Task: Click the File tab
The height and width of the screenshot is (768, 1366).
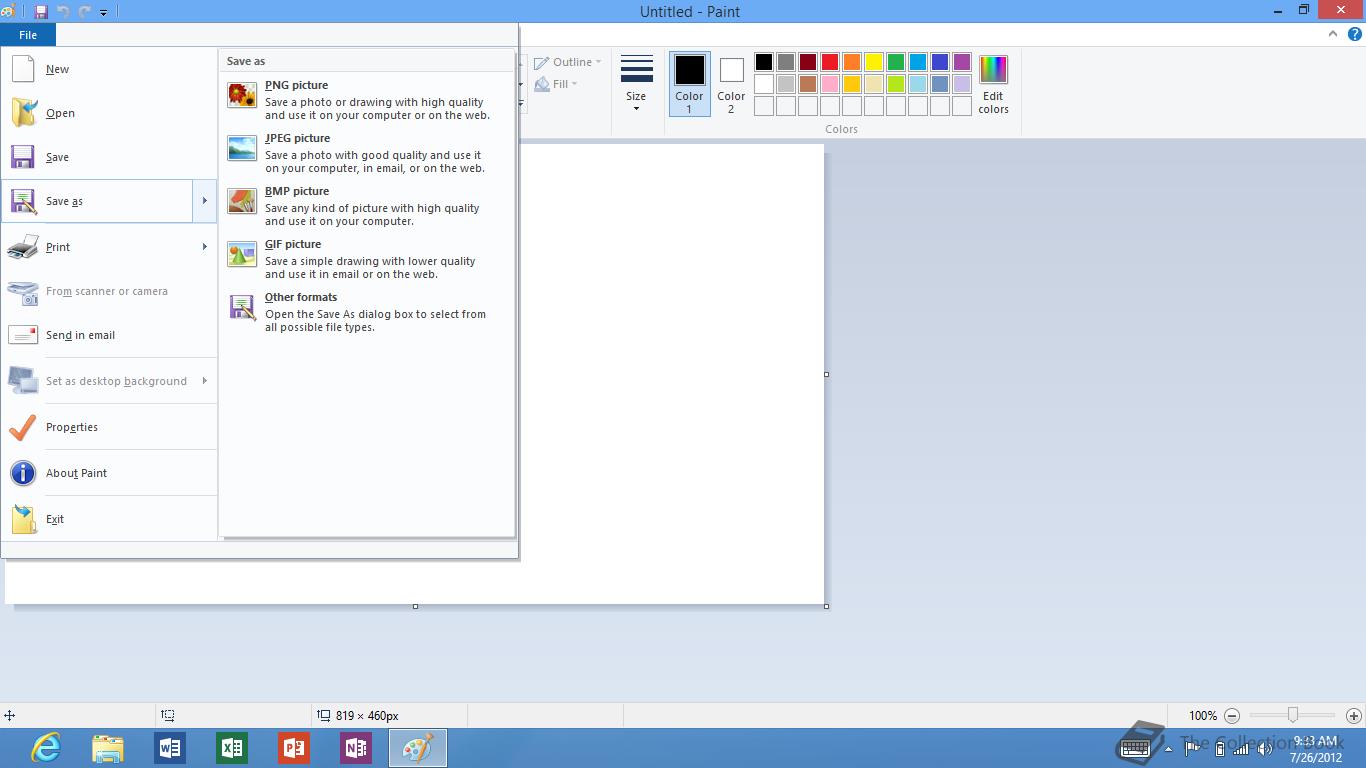Action: click(x=28, y=35)
